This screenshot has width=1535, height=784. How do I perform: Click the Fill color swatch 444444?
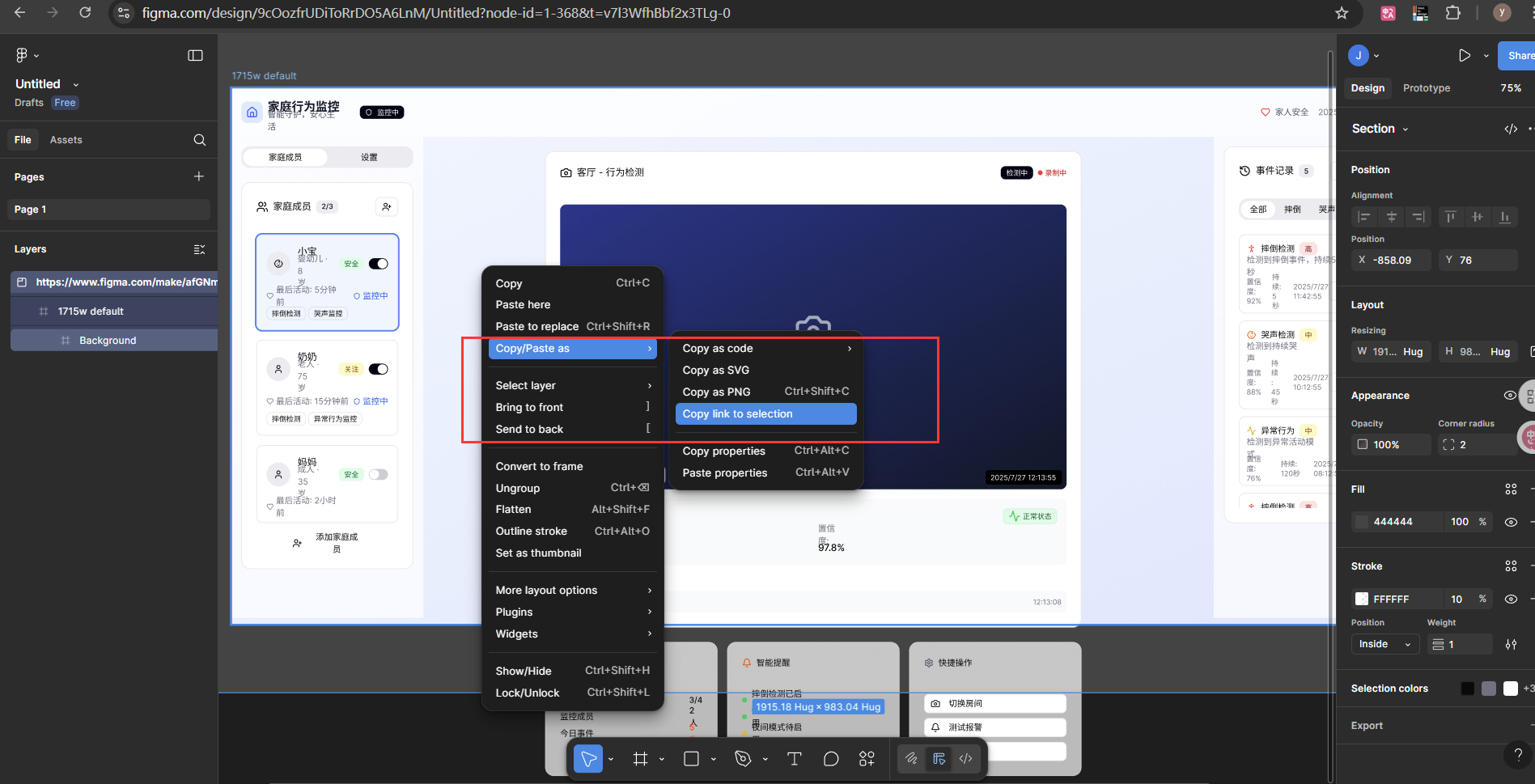click(1361, 522)
